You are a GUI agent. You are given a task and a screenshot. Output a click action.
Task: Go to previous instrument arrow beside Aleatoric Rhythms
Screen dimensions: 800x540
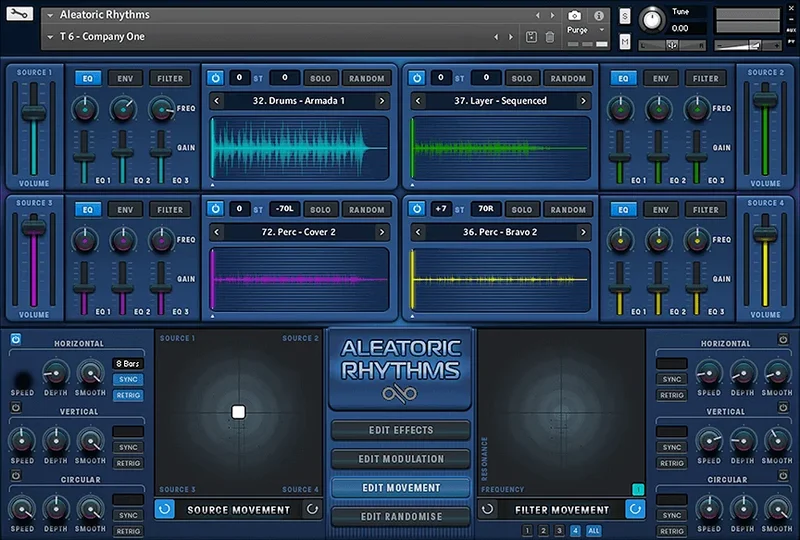537,16
